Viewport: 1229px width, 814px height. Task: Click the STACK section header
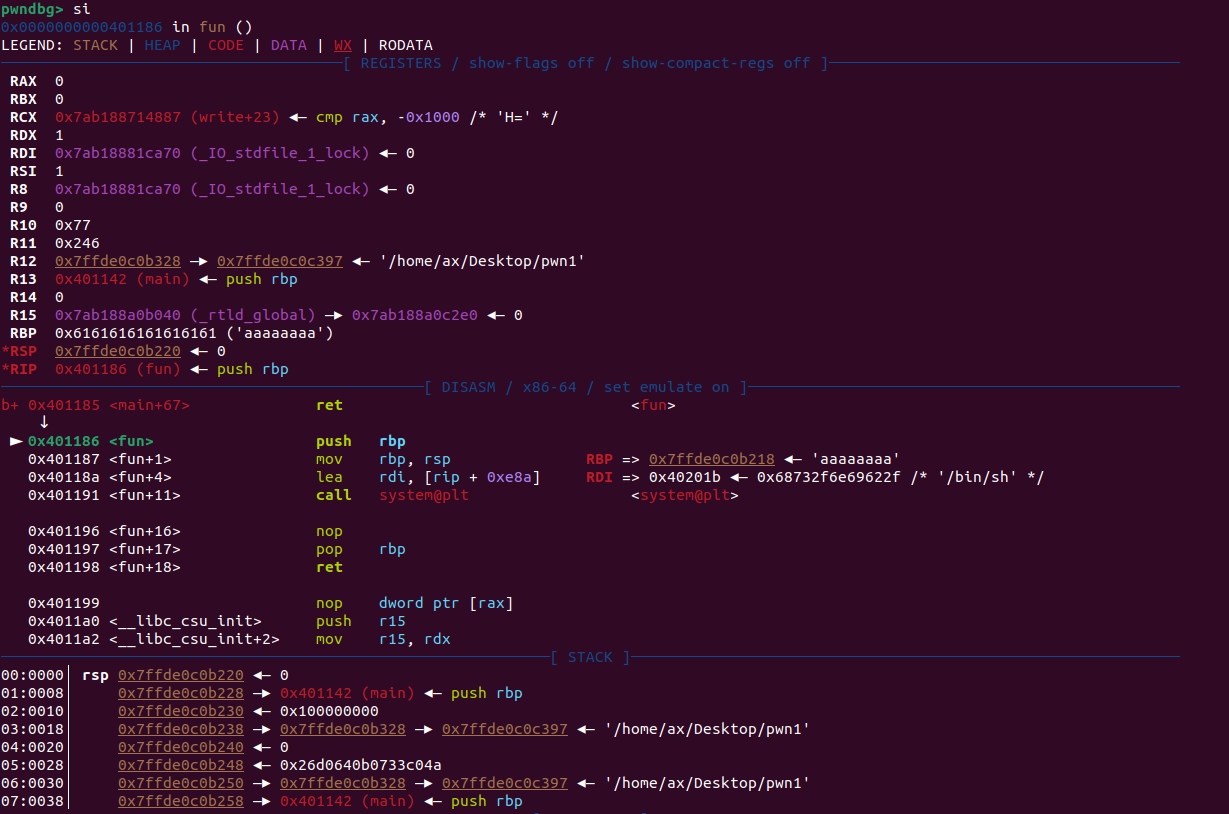tap(590, 657)
